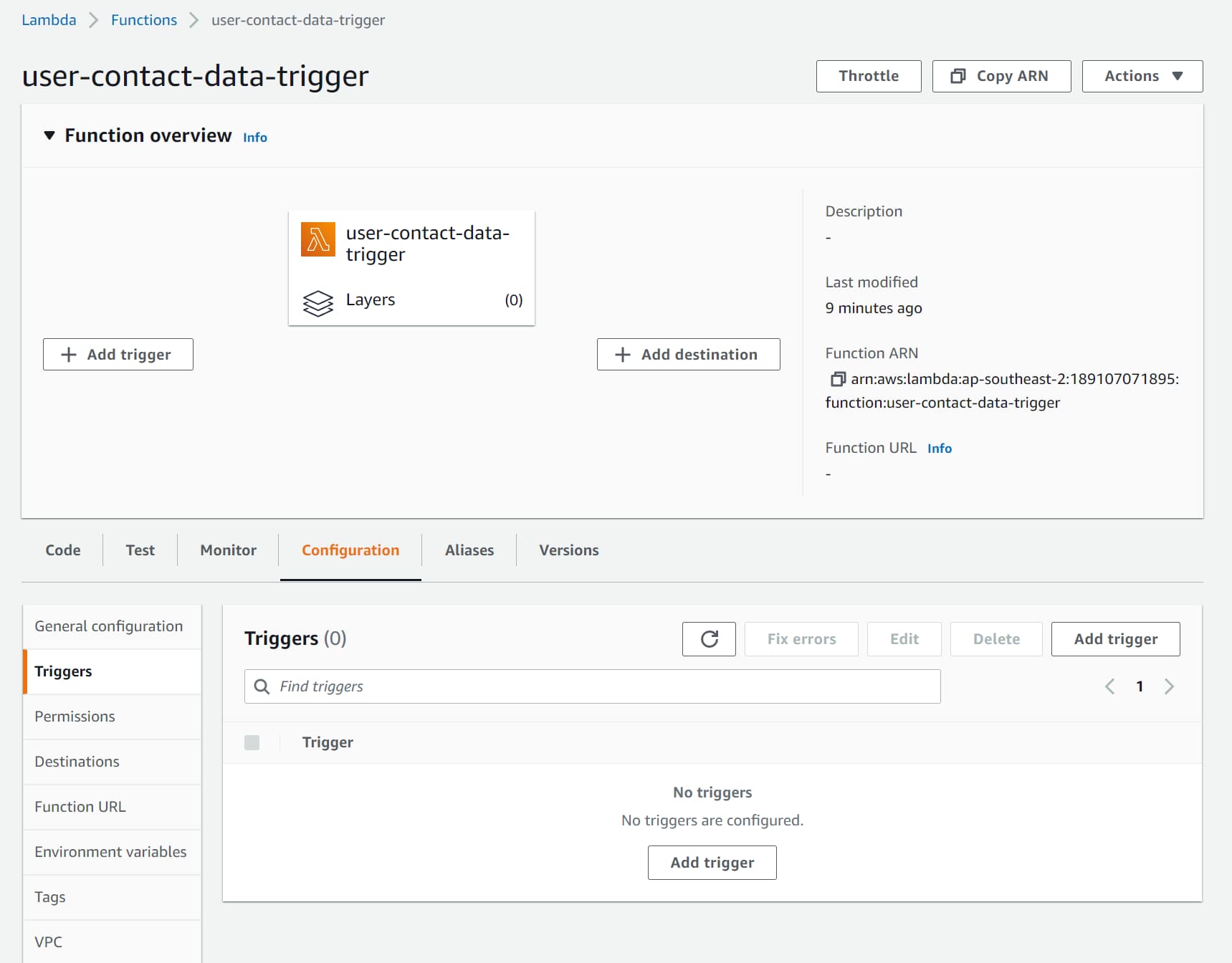The image size is (1232, 963).
Task: Click Add trigger in function overview diagram
Action: 118,355
